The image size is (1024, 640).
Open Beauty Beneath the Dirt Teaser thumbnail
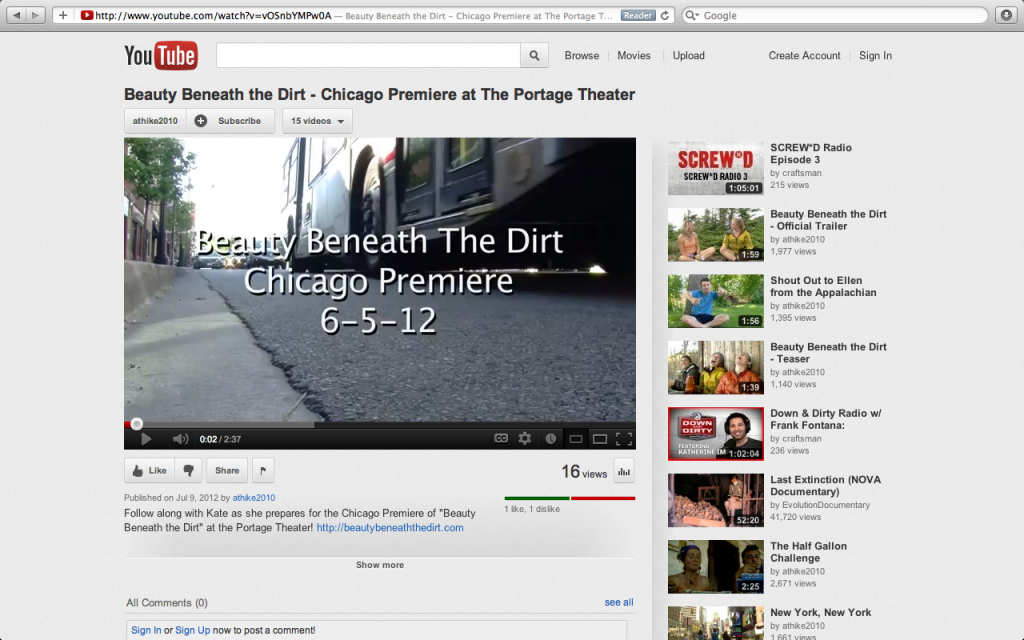[716, 368]
